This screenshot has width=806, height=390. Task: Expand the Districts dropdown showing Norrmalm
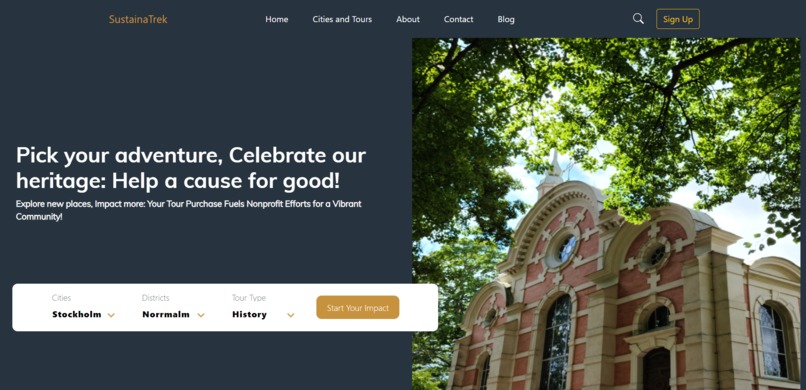[173, 314]
